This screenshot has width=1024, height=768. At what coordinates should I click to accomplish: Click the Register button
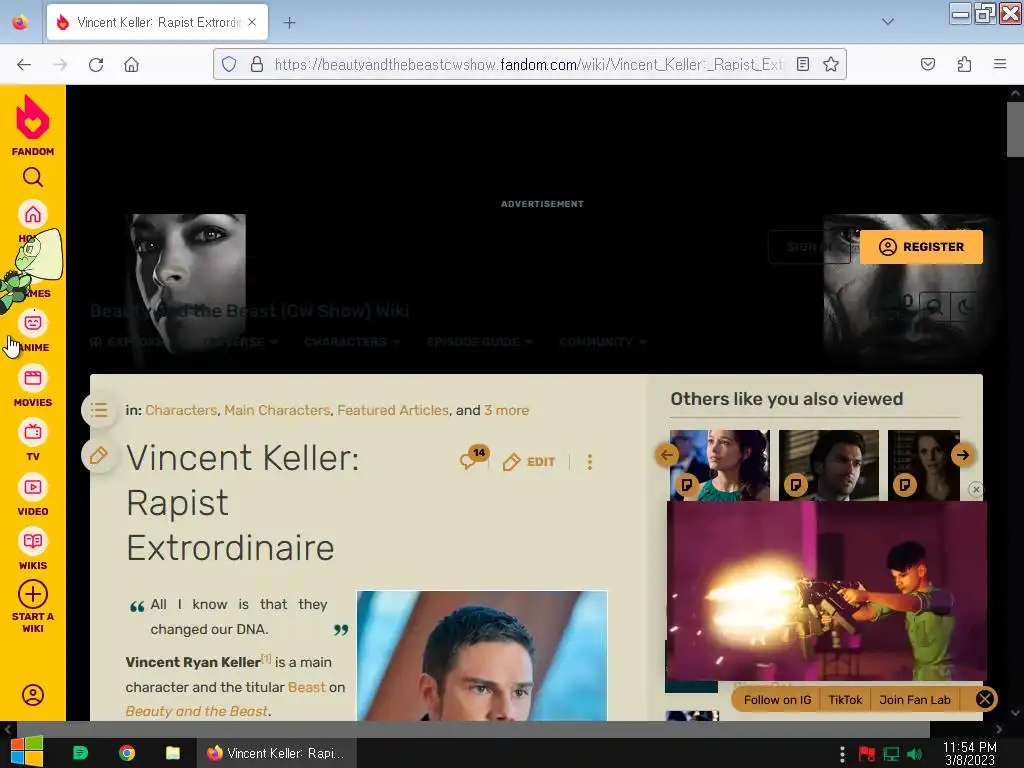[921, 247]
